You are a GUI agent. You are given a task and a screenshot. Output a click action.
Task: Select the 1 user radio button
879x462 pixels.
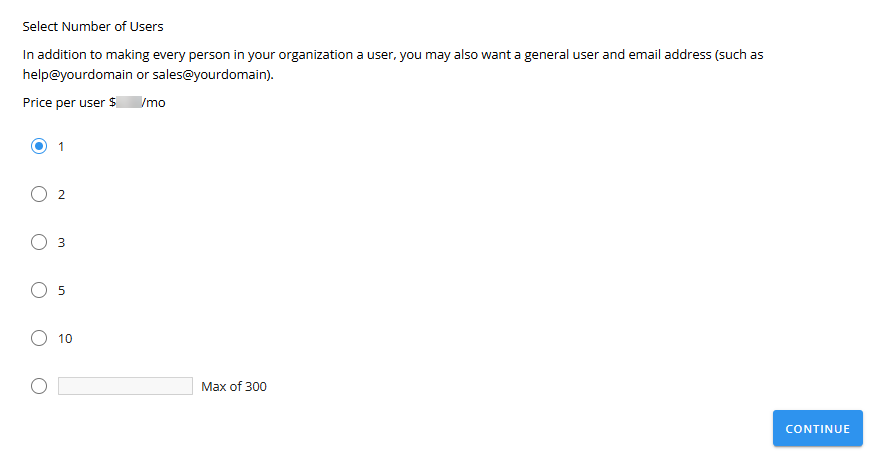(x=39, y=146)
